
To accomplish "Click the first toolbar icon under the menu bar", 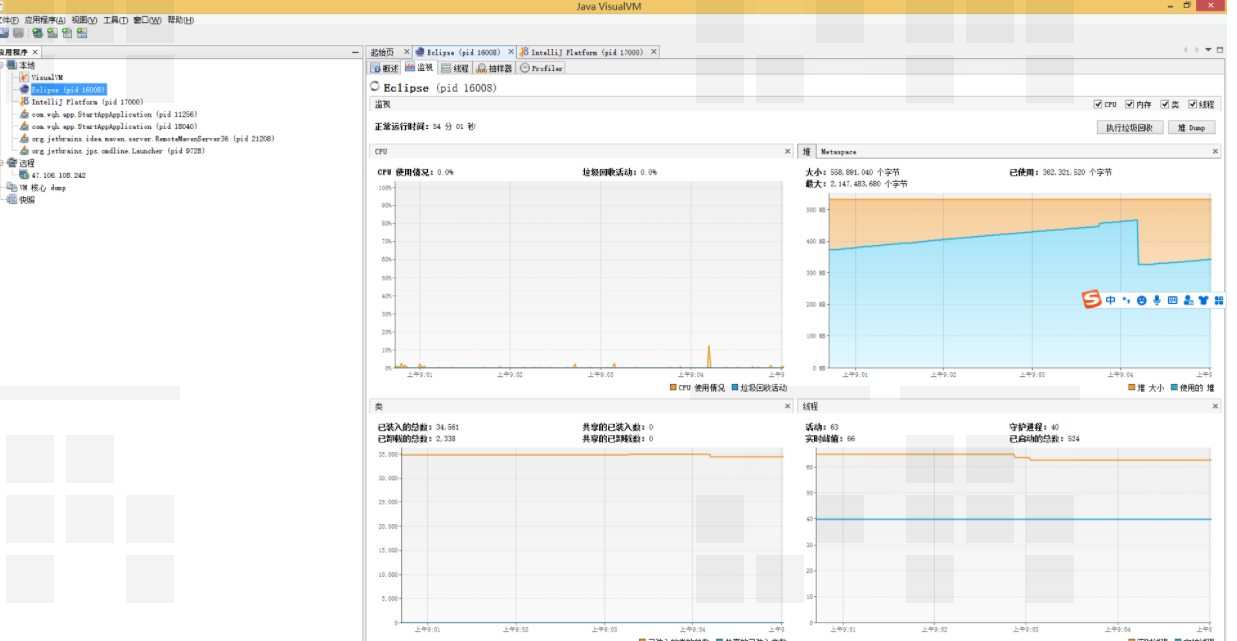I will pos(4,33).
